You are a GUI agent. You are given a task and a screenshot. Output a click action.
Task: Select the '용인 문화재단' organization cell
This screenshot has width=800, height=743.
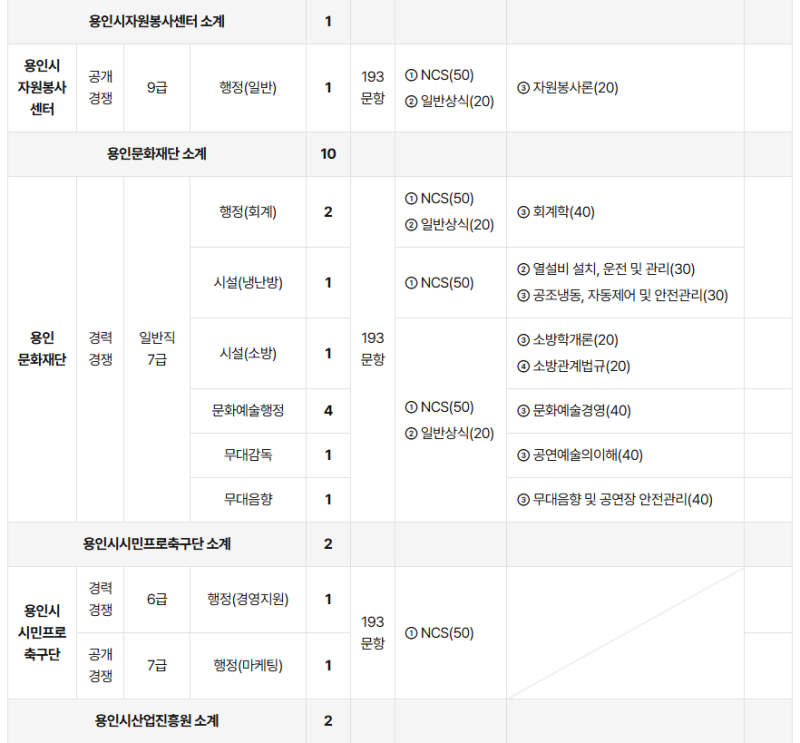click(x=42, y=349)
